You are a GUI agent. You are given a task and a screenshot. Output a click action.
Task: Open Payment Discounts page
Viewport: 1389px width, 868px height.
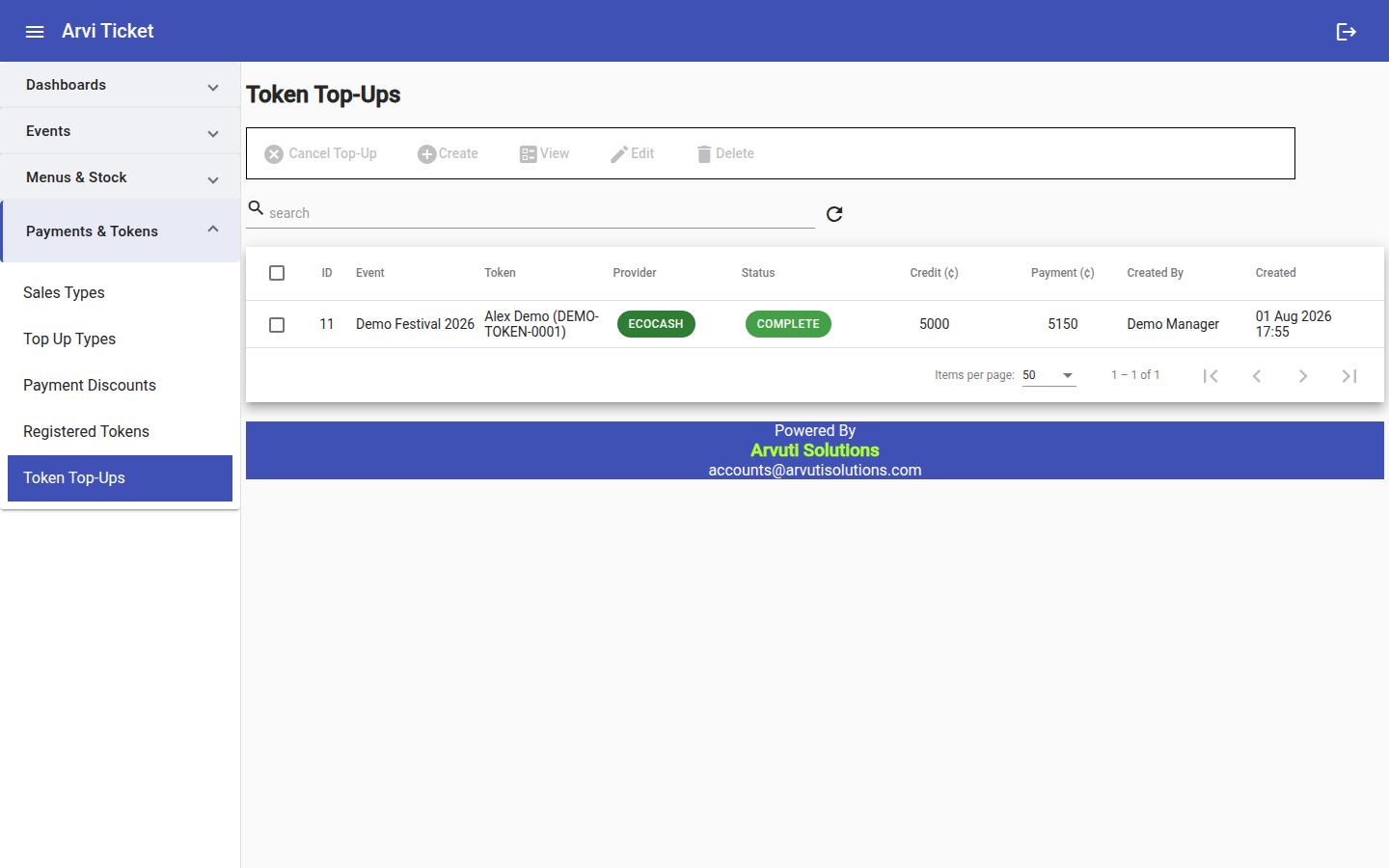121,385
